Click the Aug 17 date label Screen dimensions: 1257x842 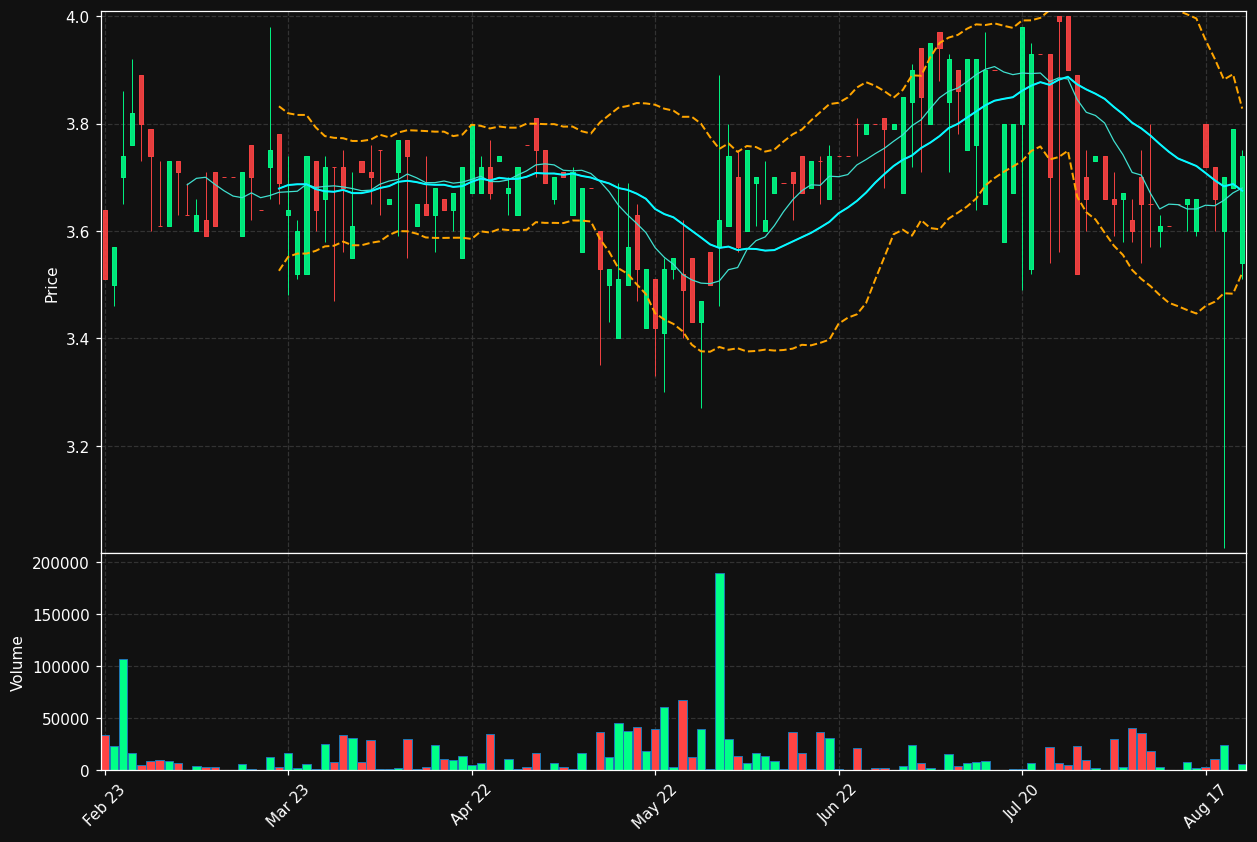point(1205,806)
